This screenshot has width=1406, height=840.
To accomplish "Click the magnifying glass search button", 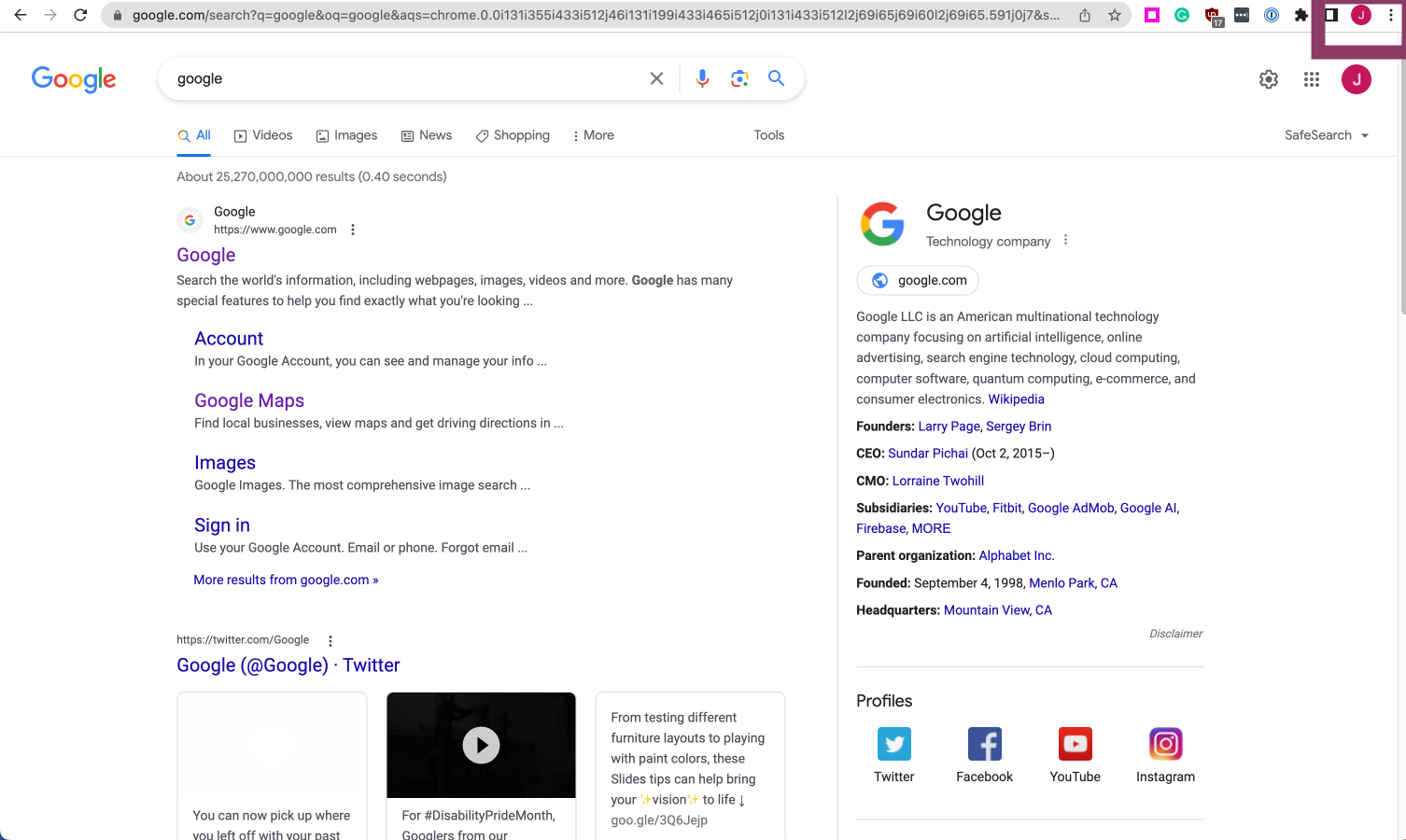I will coord(776,78).
